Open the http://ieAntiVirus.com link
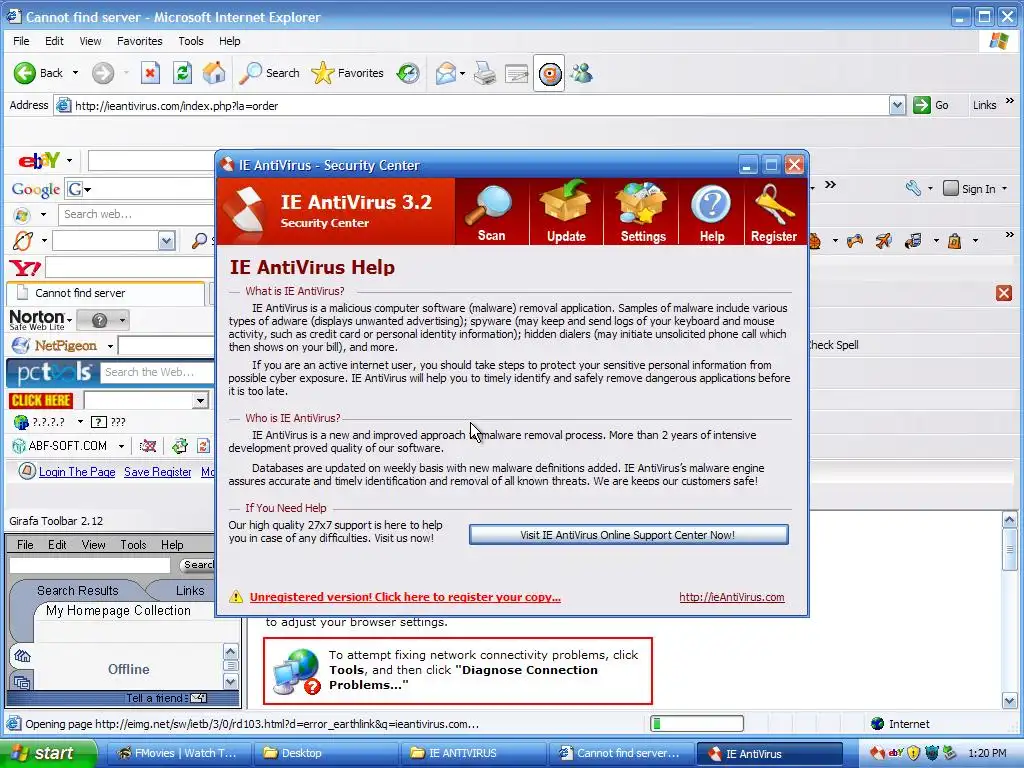The width and height of the screenshot is (1024, 768). pos(731,597)
